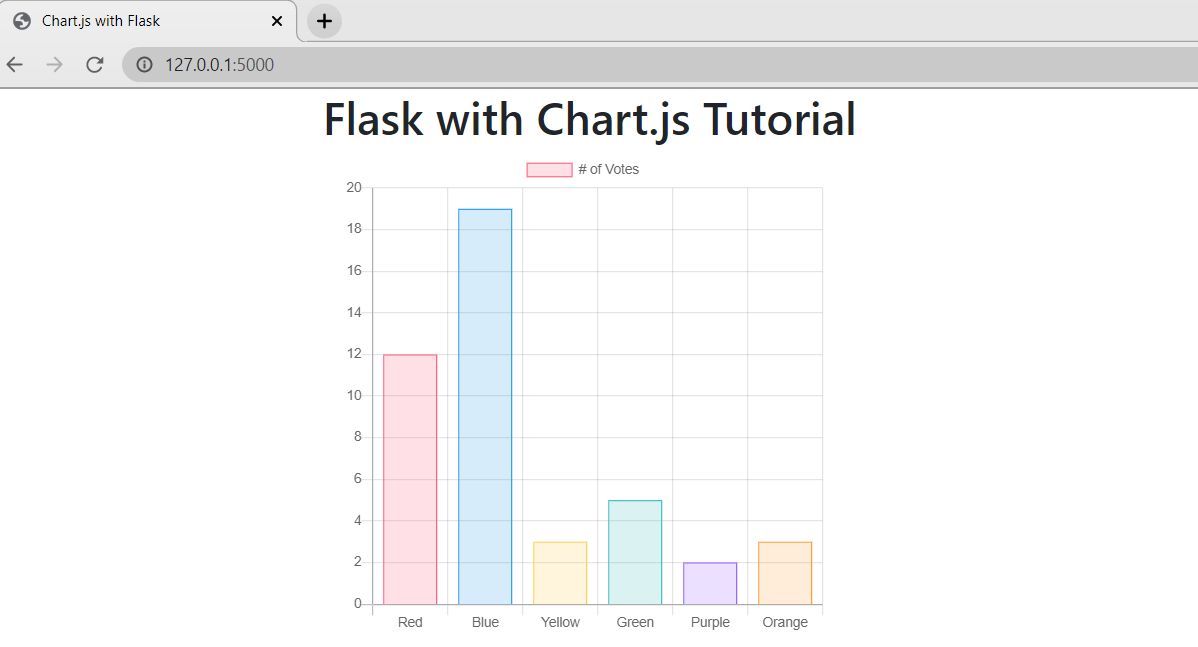View site information icon in address bar
The width and height of the screenshot is (1198, 647).
(144, 65)
